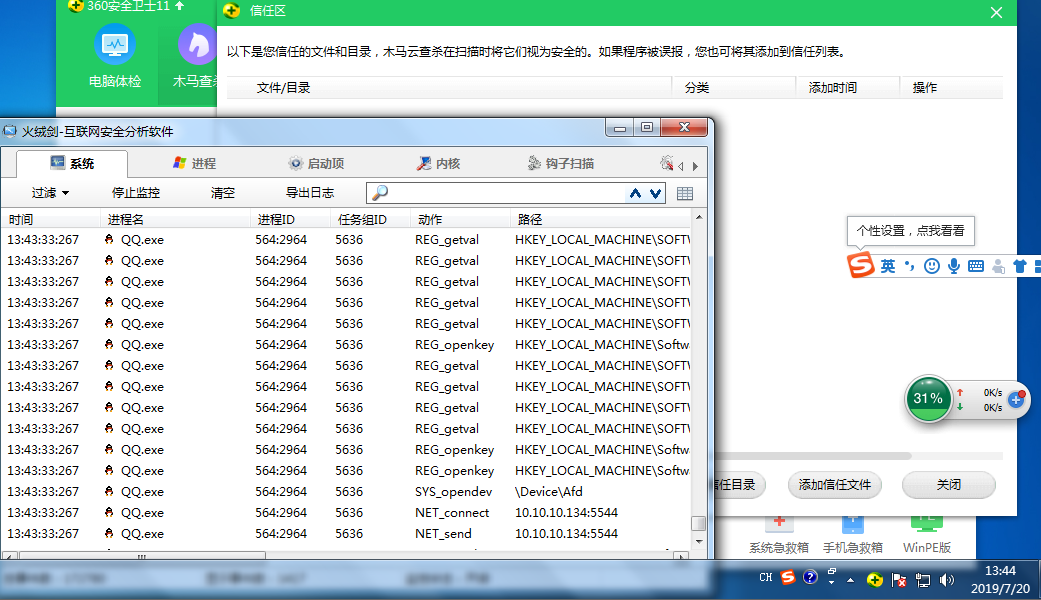The height and width of the screenshot is (600, 1041).
Task: Open 系统急救箱 tool in 360 window
Action: (779, 536)
